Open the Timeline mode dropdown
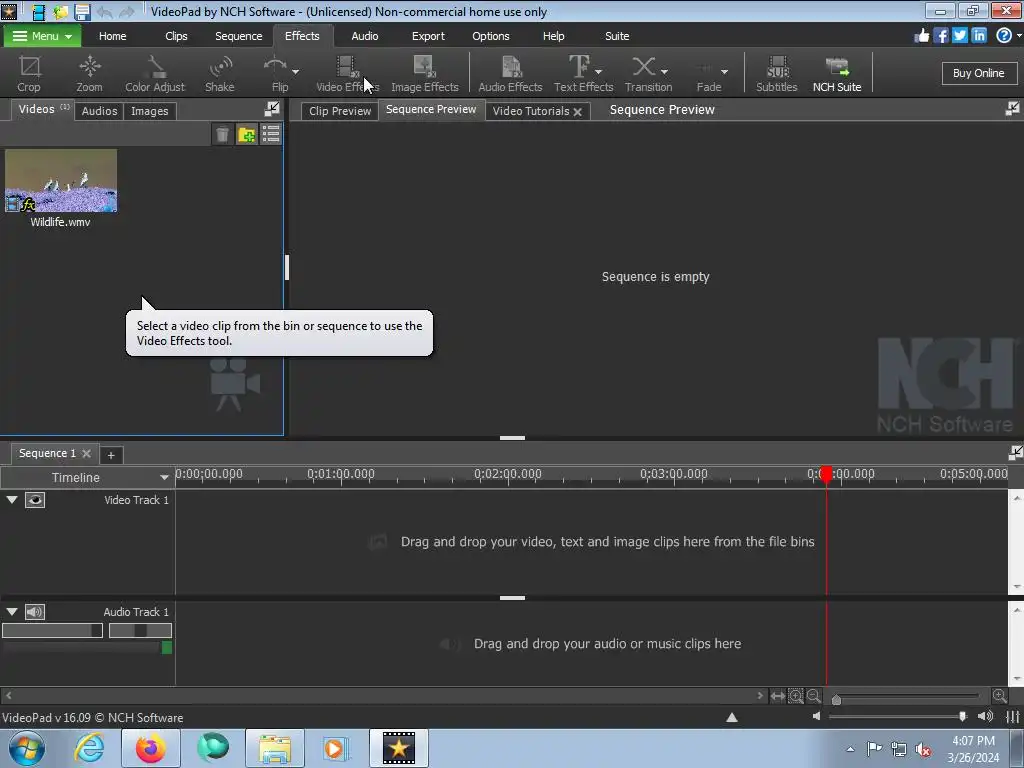The width and height of the screenshot is (1024, 768). pyautogui.click(x=164, y=478)
